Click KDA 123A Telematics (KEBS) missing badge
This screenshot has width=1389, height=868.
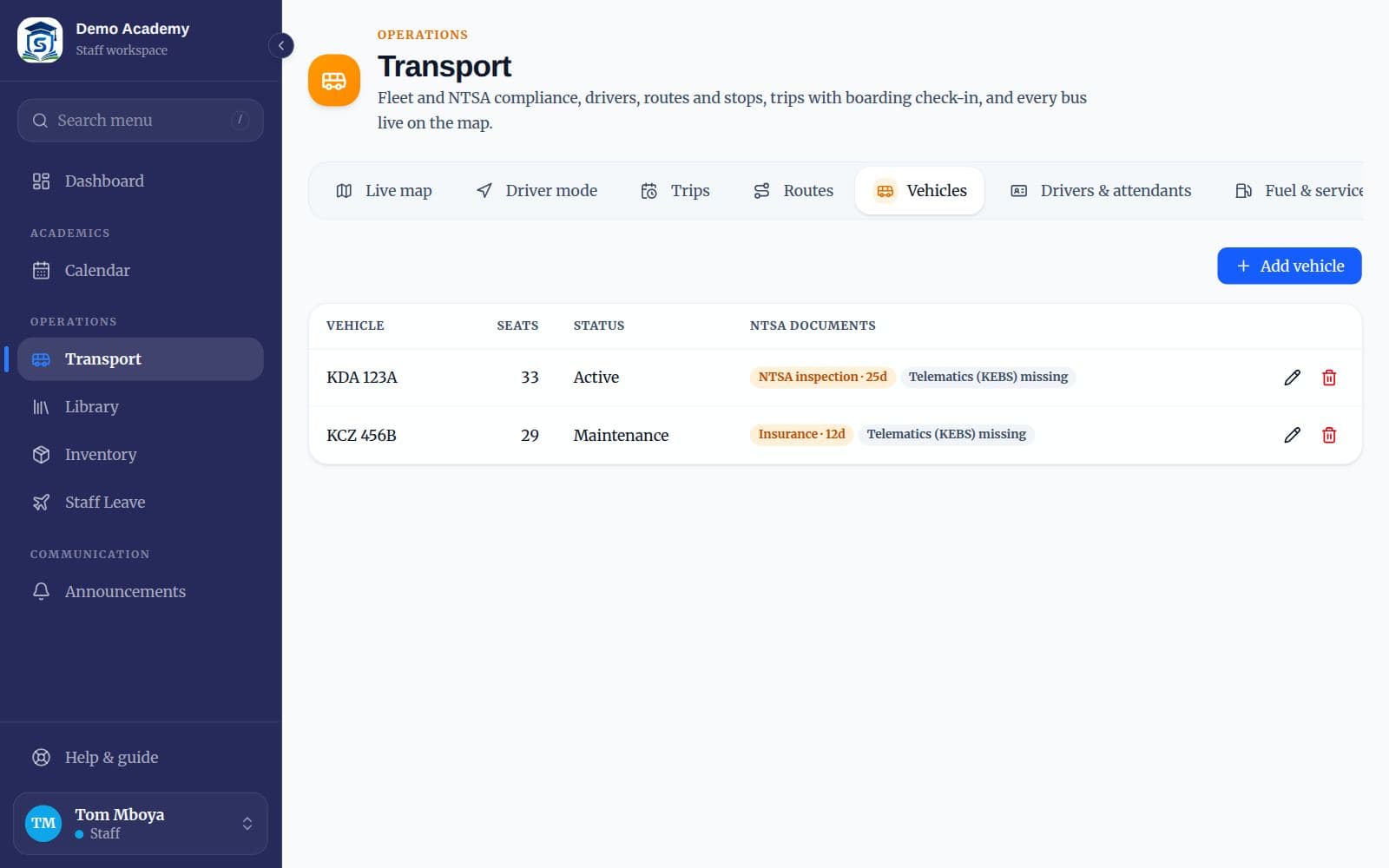click(988, 377)
